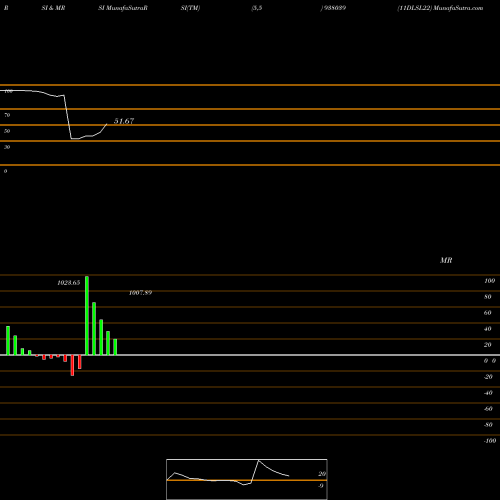Click the -60 label on MR axis

click(x=488, y=409)
